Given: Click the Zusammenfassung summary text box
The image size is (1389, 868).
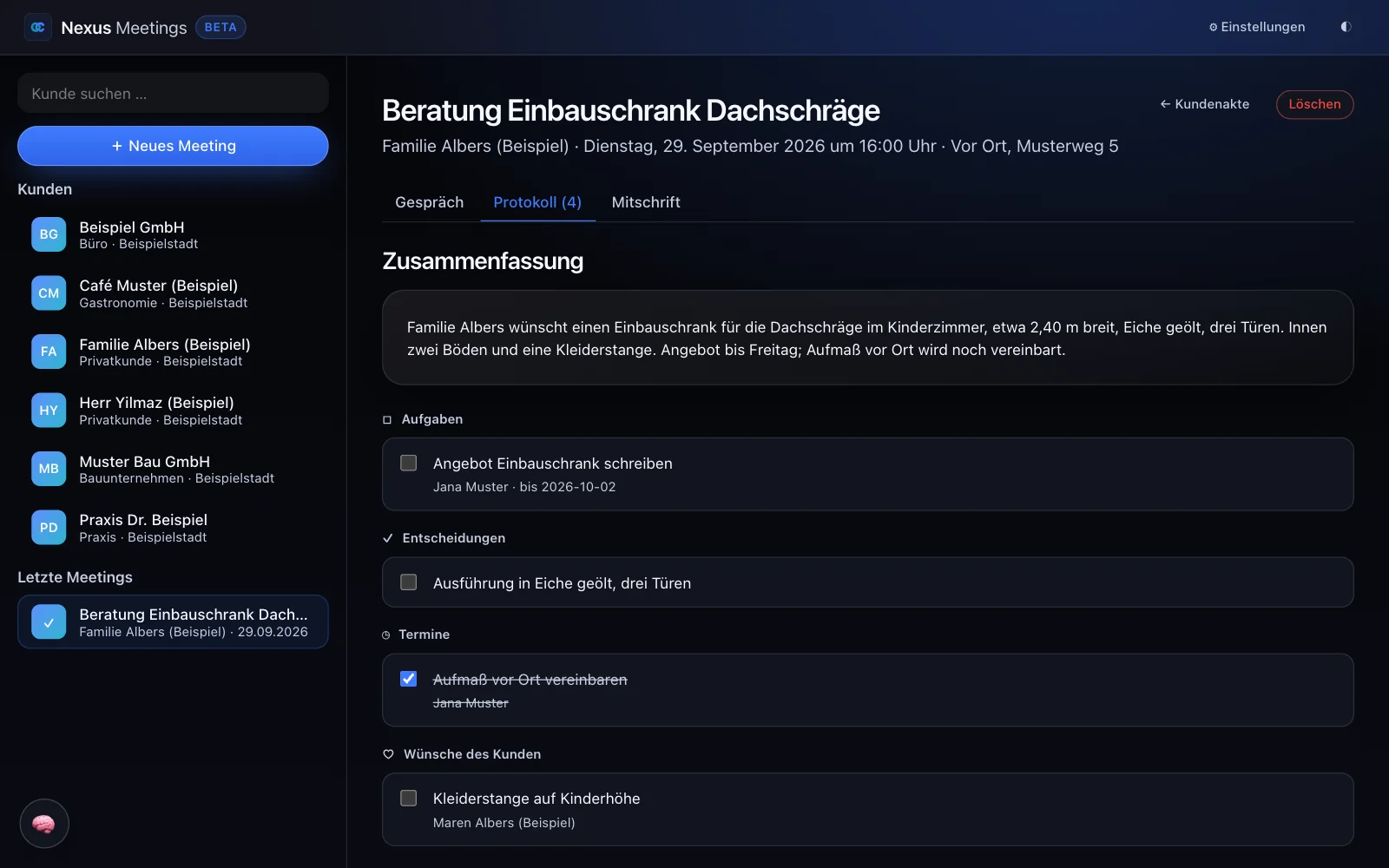Looking at the screenshot, I should pos(867,338).
